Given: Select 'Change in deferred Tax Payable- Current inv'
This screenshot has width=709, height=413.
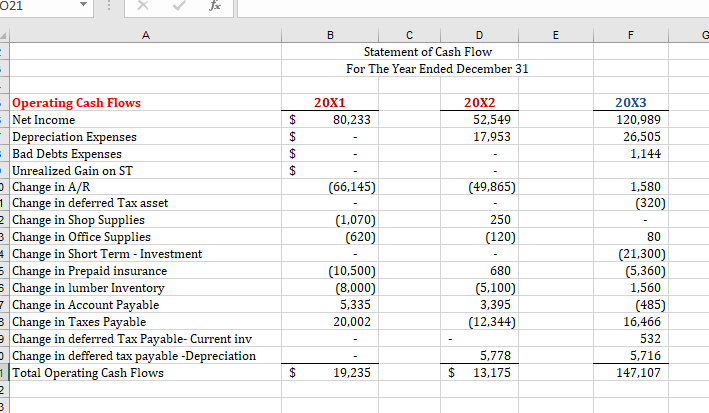Looking at the screenshot, I should 146,339.
